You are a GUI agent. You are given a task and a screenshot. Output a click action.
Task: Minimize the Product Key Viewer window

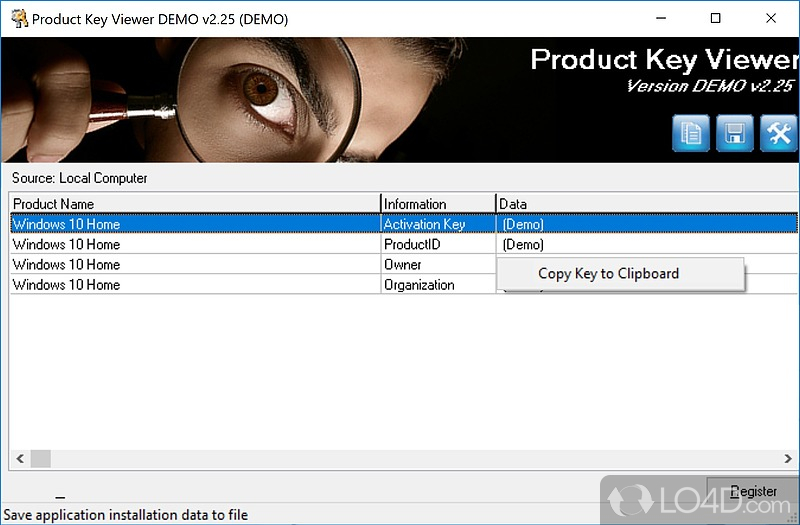pyautogui.click(x=661, y=18)
